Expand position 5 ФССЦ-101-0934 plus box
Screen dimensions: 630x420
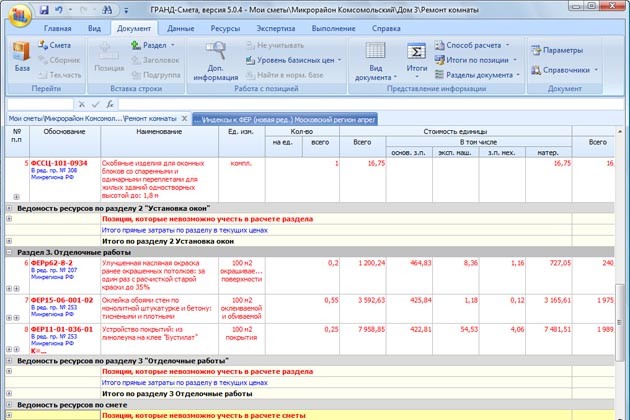pyautogui.click(x=16, y=197)
